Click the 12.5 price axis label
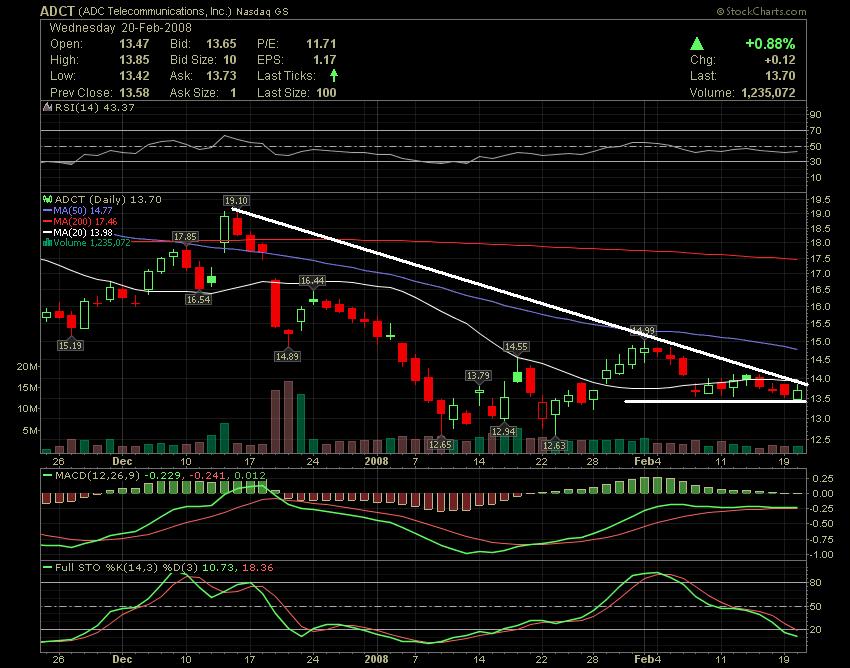 click(x=820, y=439)
